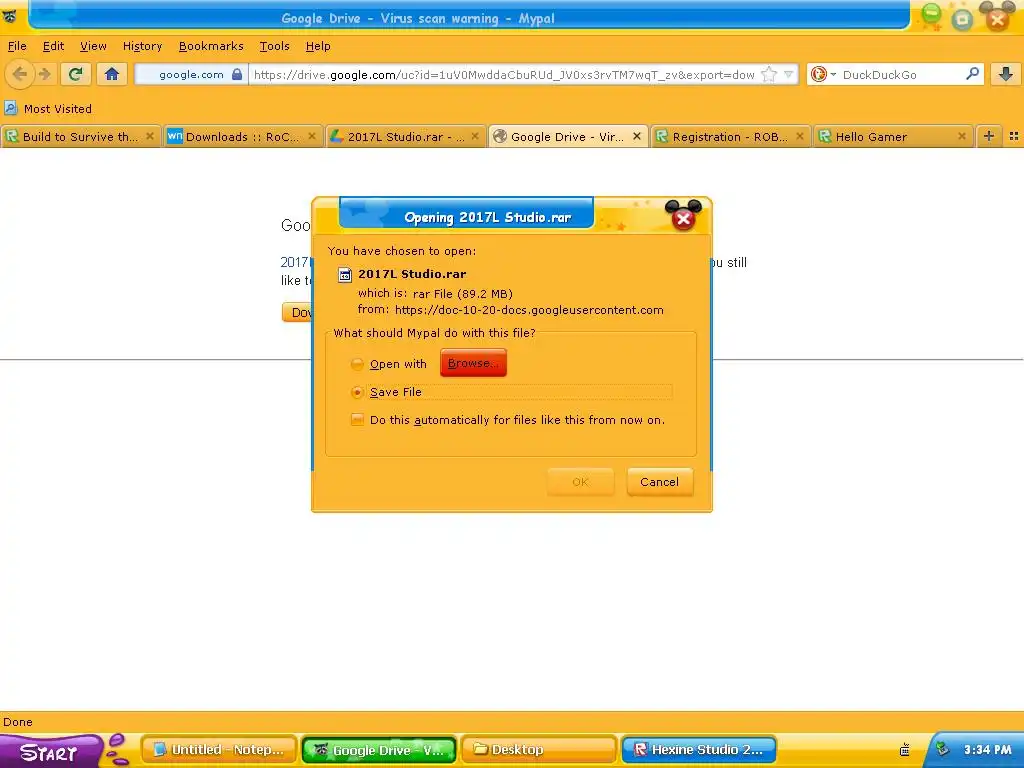
Task: Select the Save File radio button
Action: pyautogui.click(x=357, y=392)
